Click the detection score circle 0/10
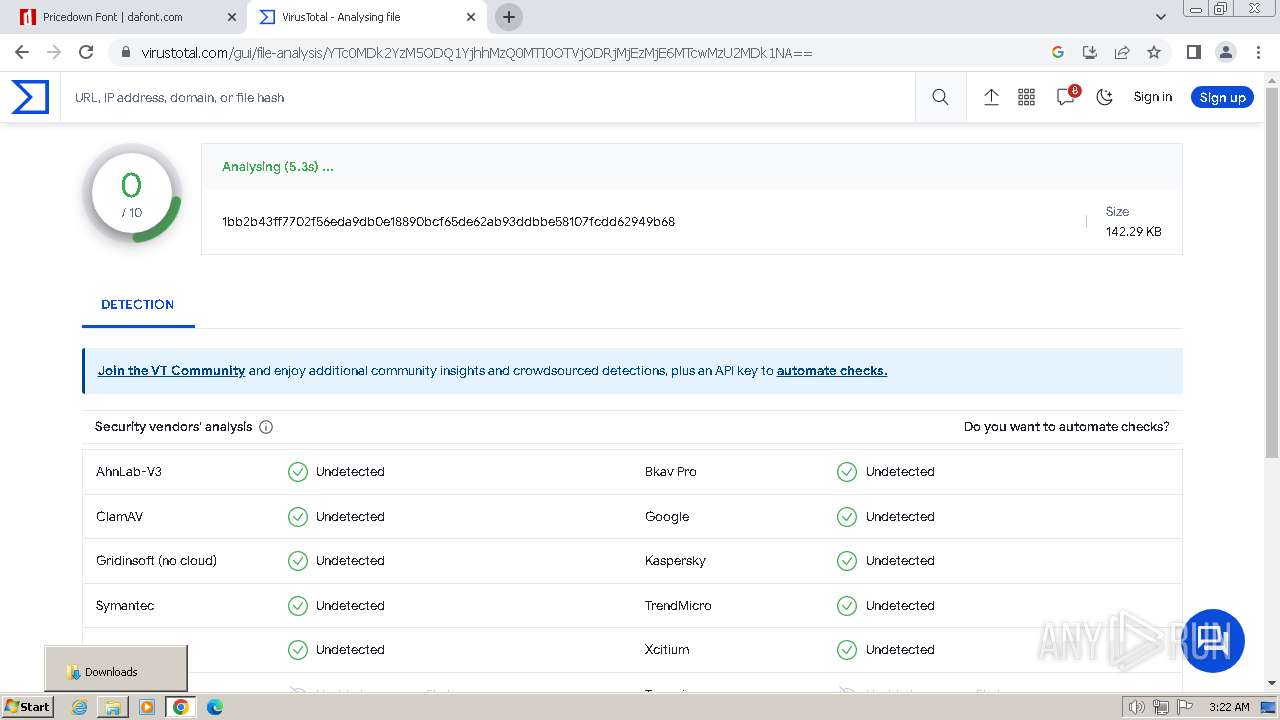 click(131, 195)
